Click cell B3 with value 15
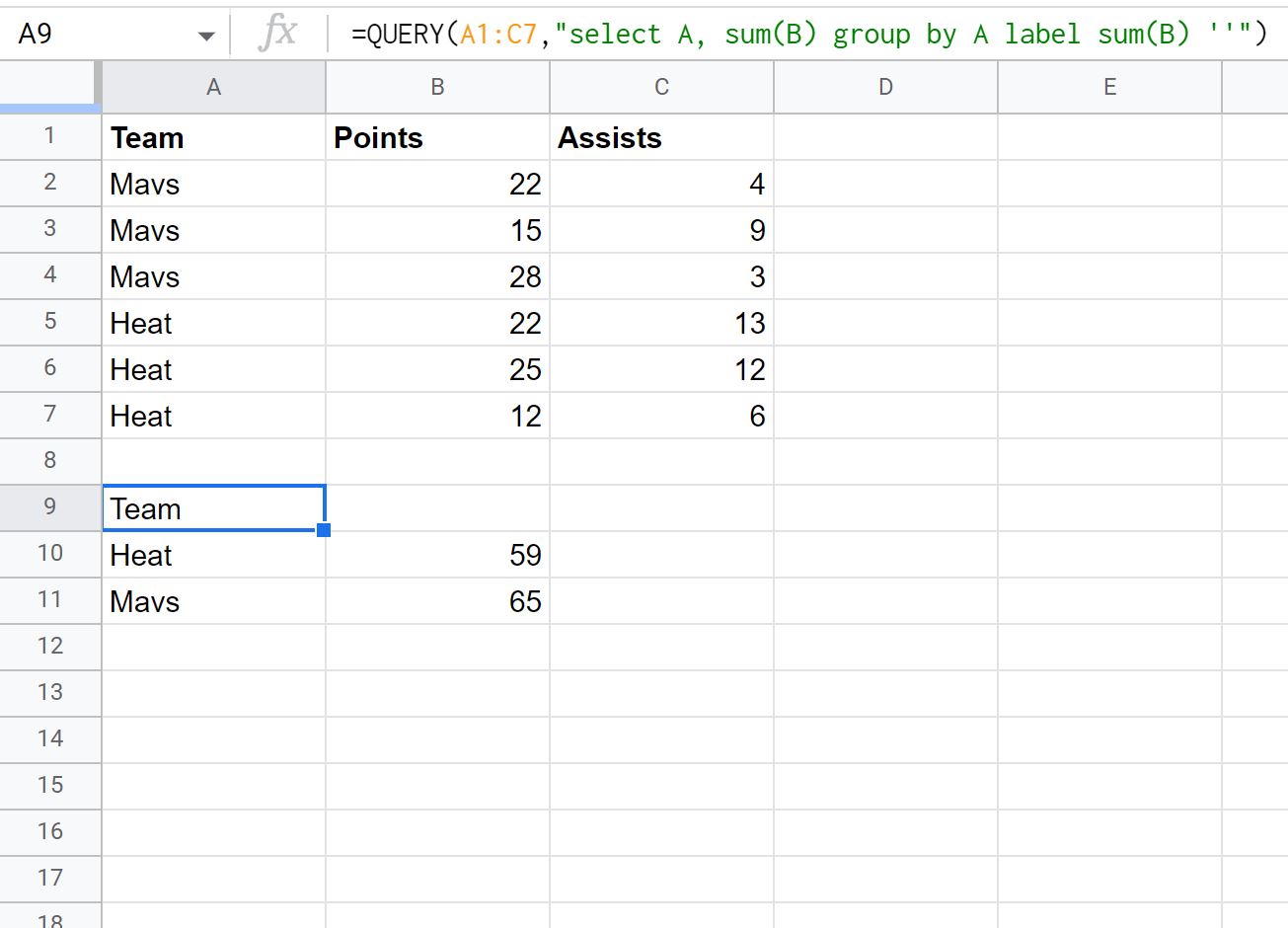 [x=437, y=230]
